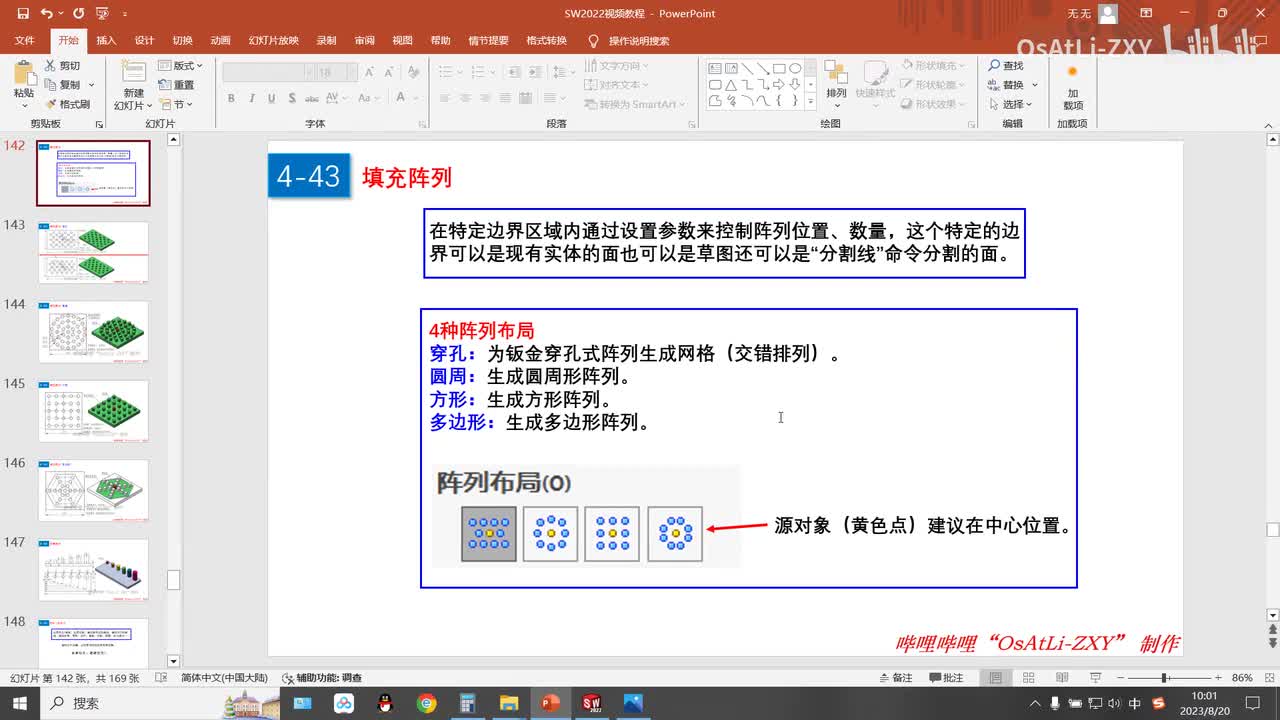This screenshot has width=1280, height=720.
Task: Switch to the Animations (动画) tab
Action: [220, 41]
